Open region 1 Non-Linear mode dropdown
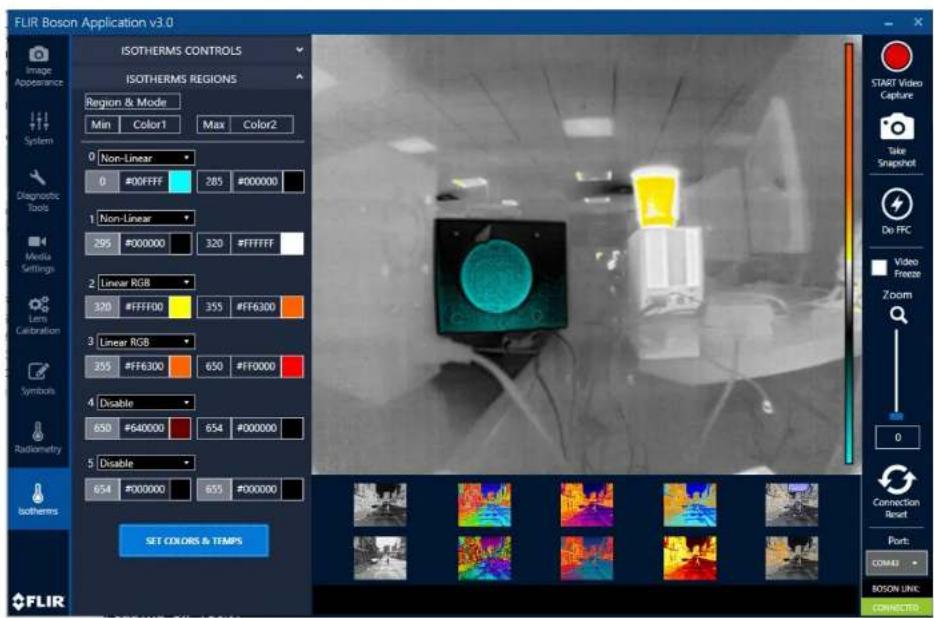The width and height of the screenshot is (934, 618). (x=146, y=218)
